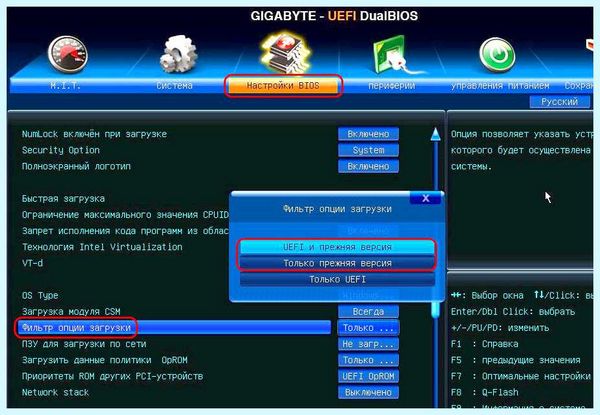600x415 pixels.
Task: Select Технология Intel Virtualization row
Action: pos(102,247)
